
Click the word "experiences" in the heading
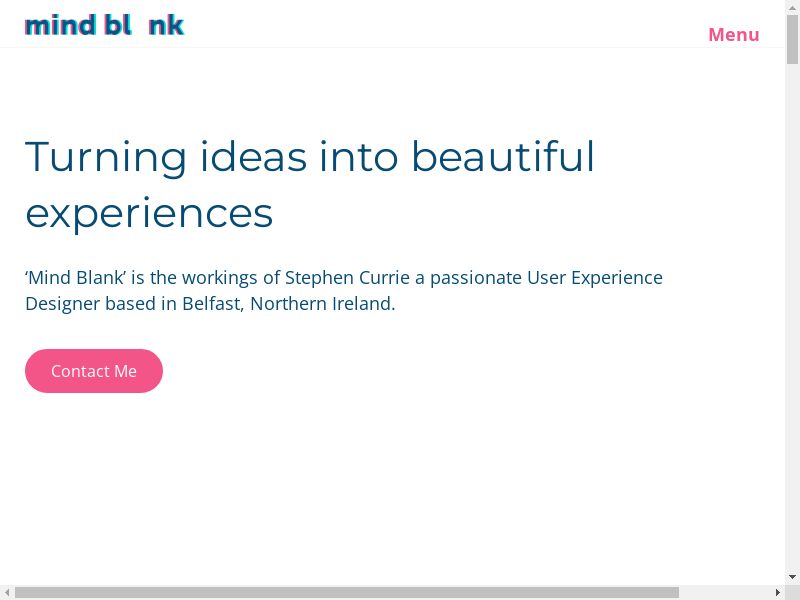click(149, 213)
